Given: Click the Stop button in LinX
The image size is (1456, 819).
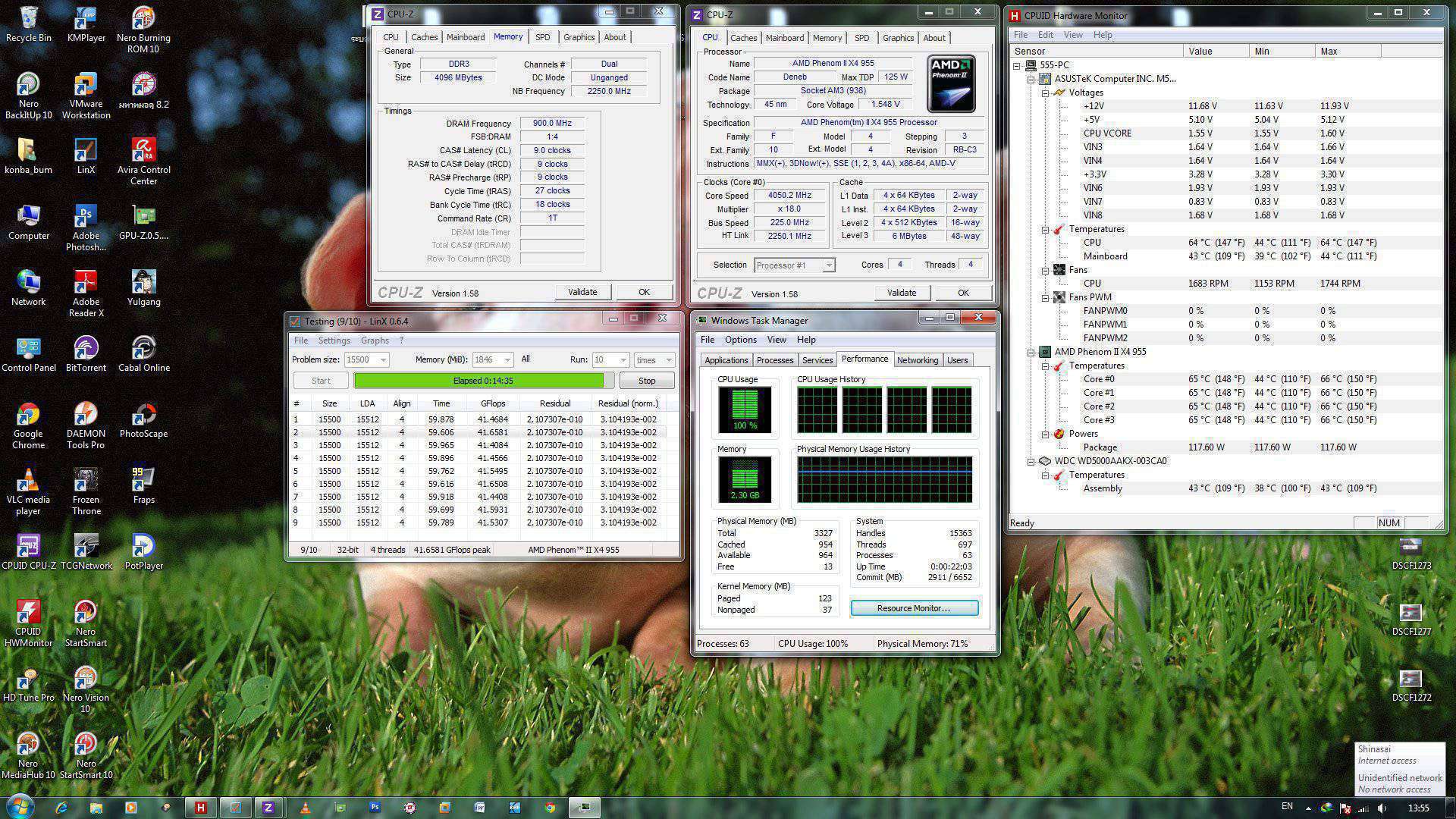Looking at the screenshot, I should (646, 381).
